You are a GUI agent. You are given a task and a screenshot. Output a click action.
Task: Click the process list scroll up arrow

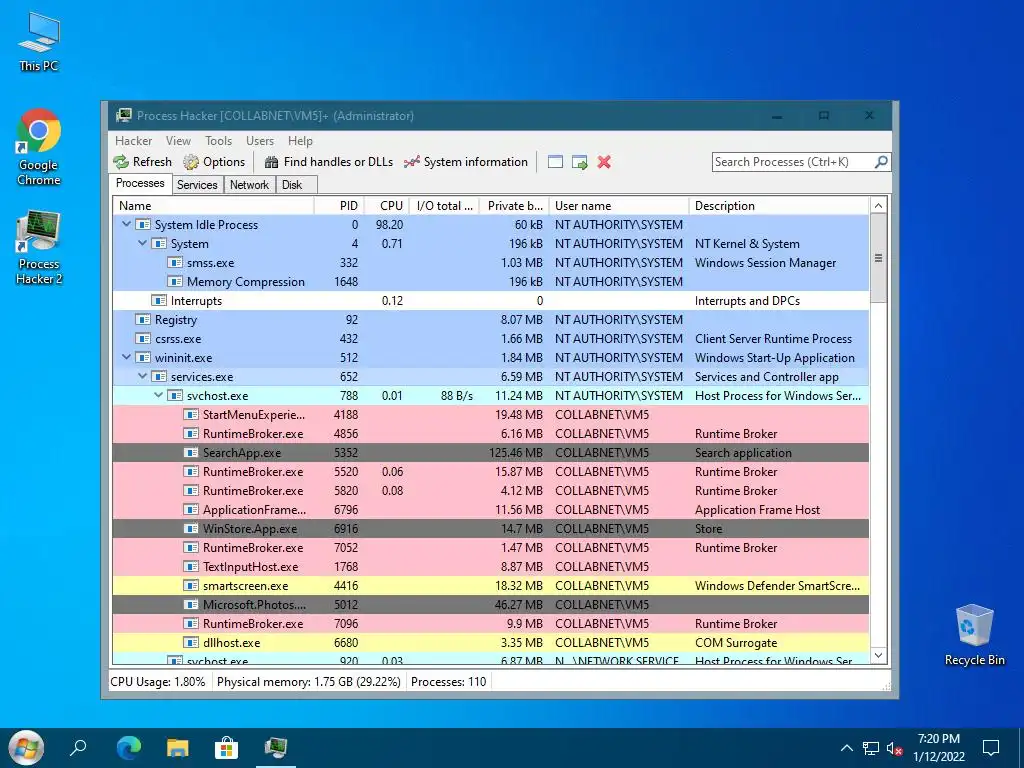(x=878, y=206)
